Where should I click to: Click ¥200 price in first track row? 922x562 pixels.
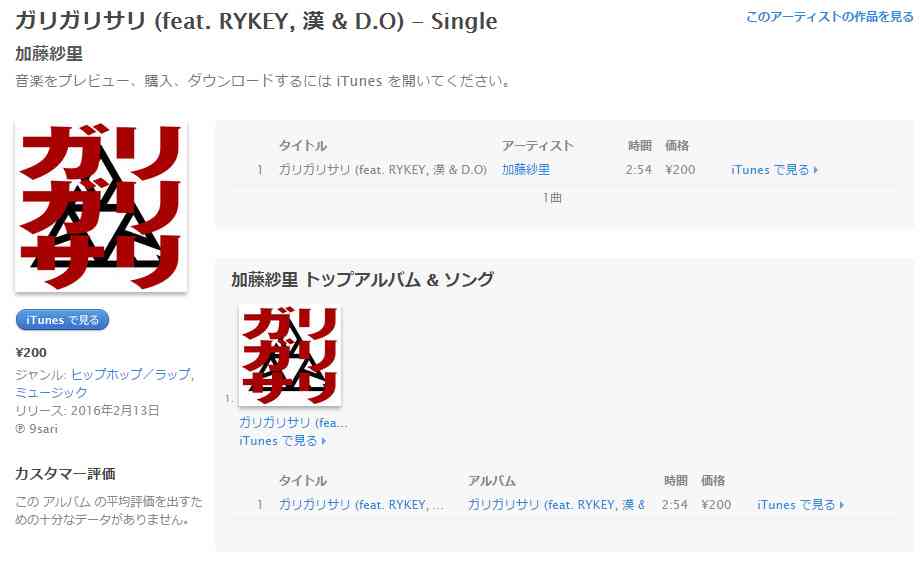coord(680,170)
